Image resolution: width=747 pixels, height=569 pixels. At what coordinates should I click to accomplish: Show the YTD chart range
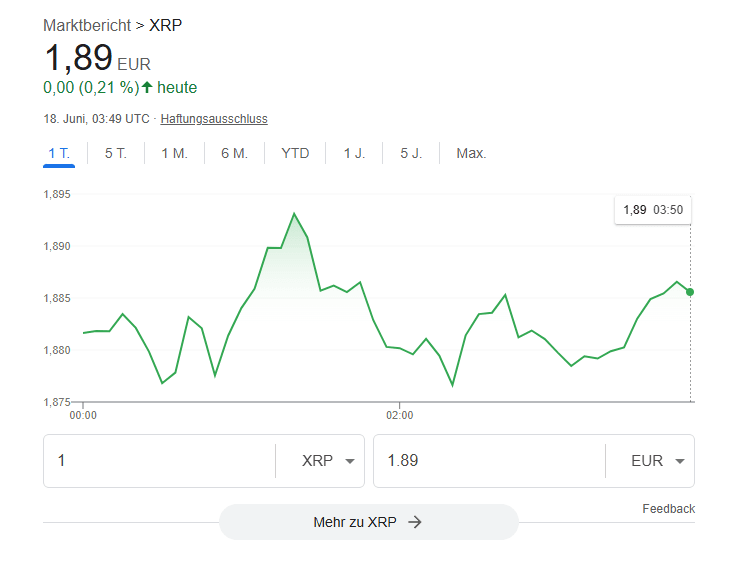click(295, 153)
